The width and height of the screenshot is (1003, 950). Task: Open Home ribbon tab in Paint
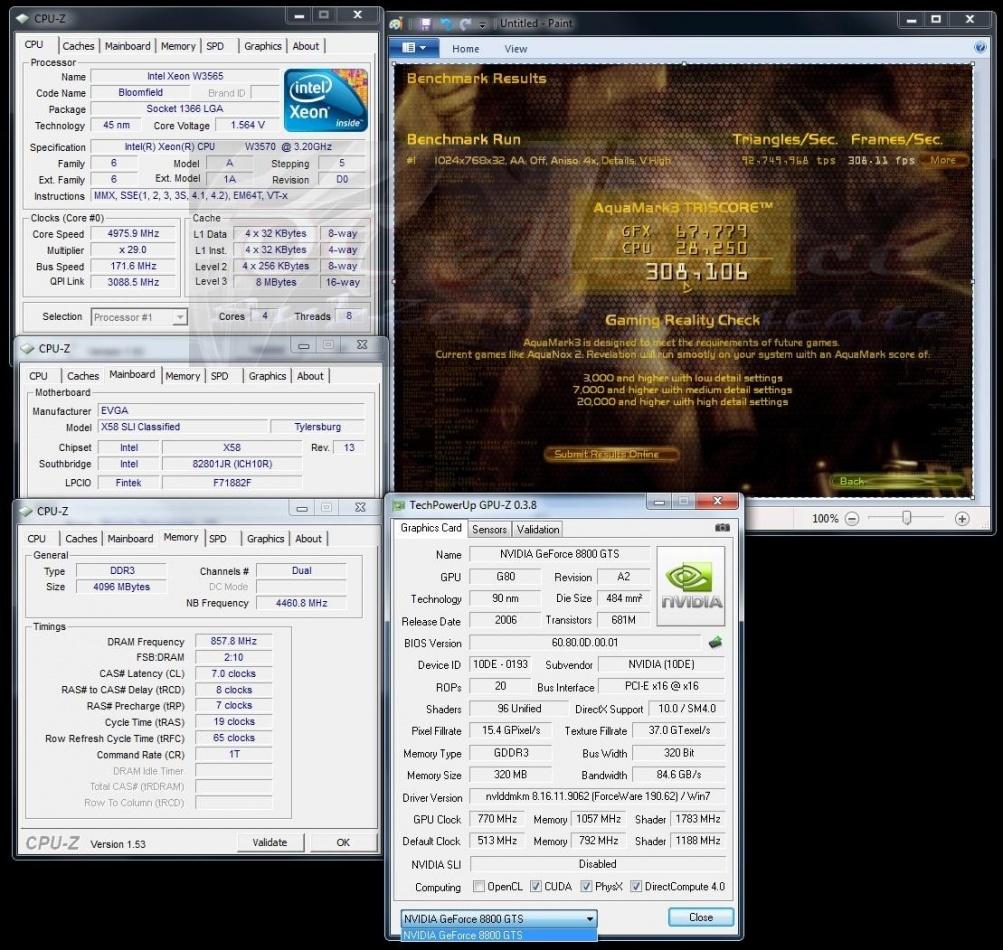465,49
